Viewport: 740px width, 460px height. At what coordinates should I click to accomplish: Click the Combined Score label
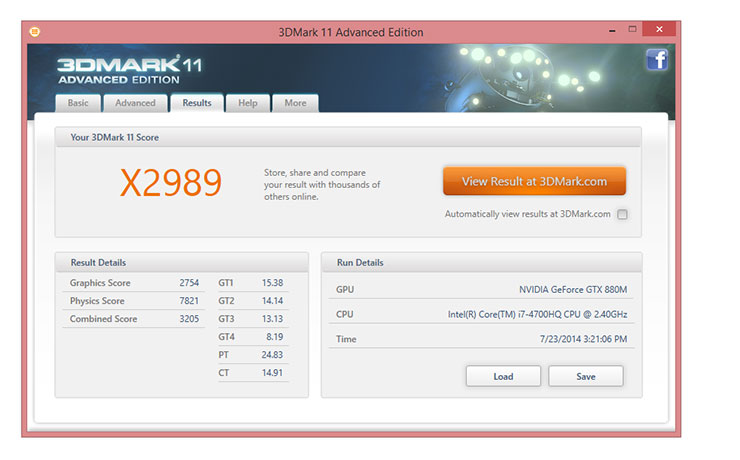(x=103, y=318)
